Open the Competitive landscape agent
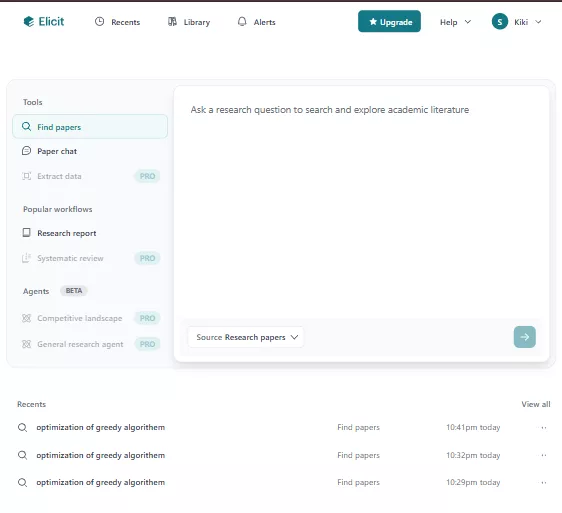The image size is (562, 513). (x=90, y=318)
